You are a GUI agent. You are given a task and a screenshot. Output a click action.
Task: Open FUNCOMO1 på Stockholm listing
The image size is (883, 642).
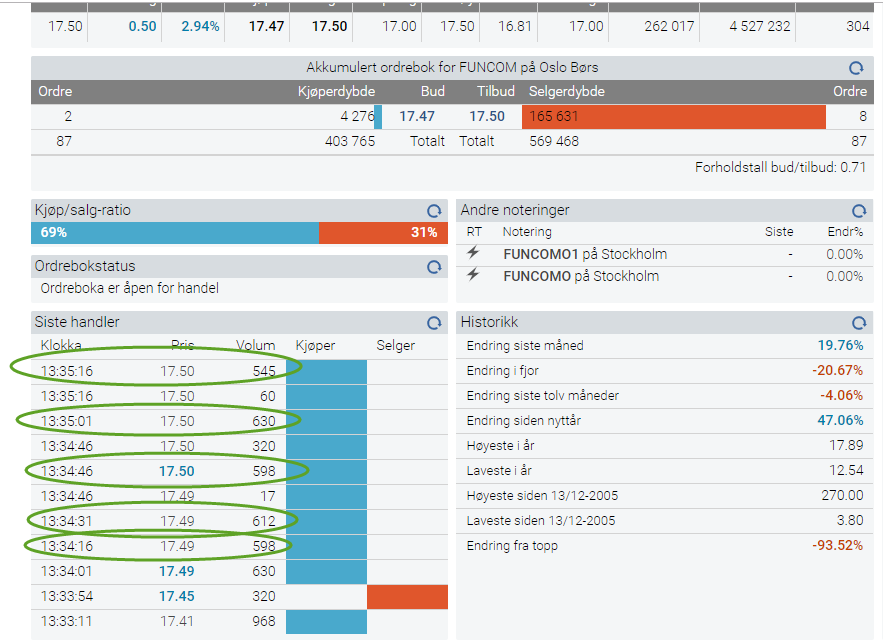pyautogui.click(x=585, y=255)
